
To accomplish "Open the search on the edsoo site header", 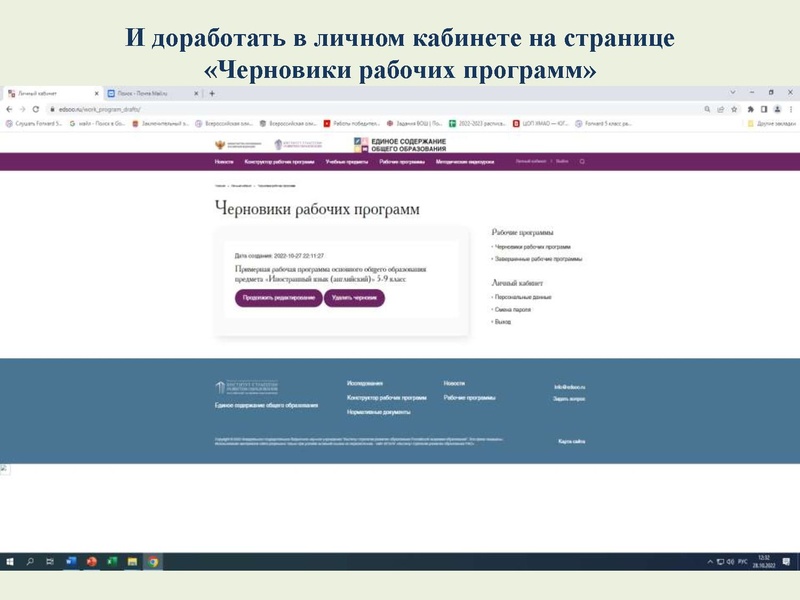I will click(580, 162).
